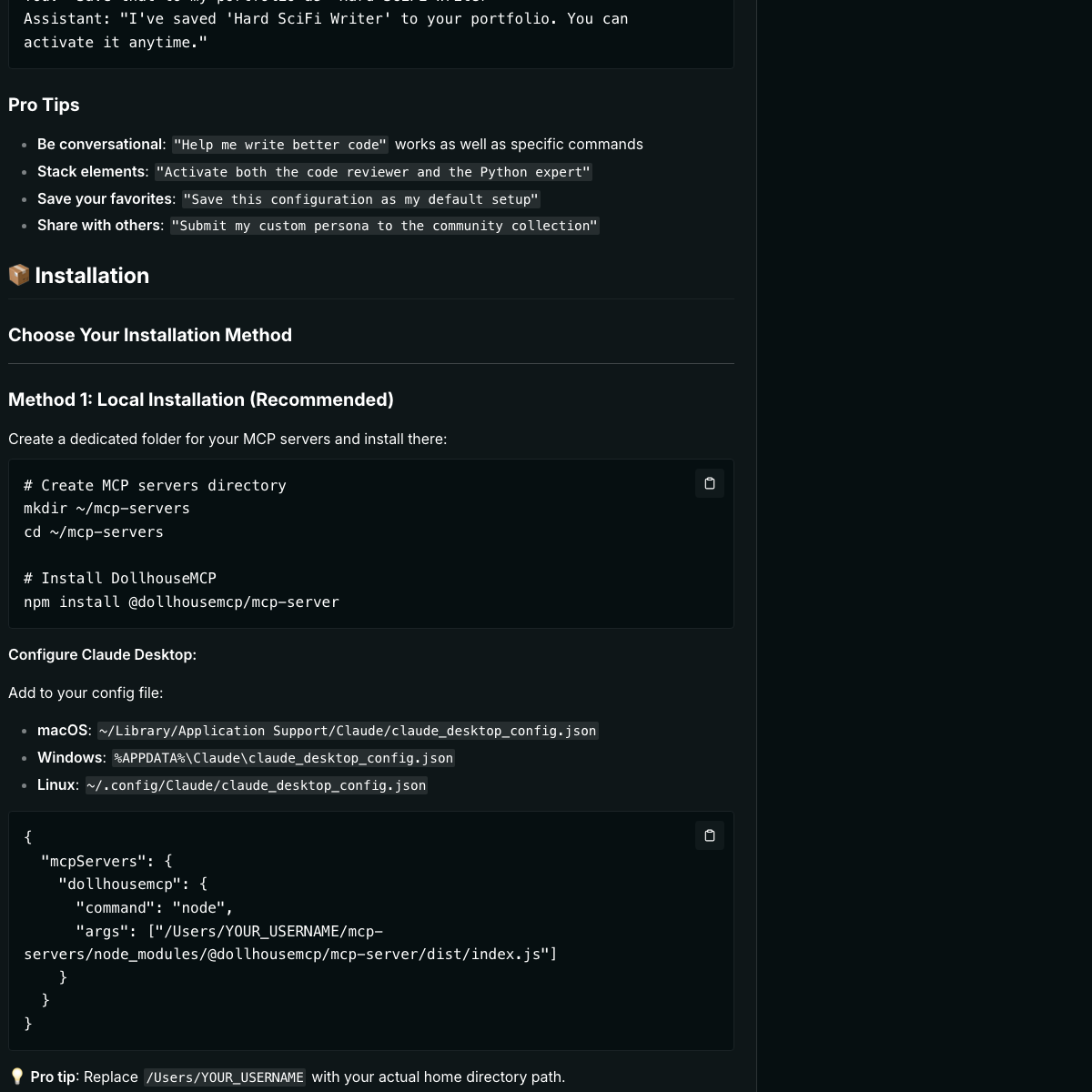Click the Method 1: Local Installation heading

coord(201,399)
